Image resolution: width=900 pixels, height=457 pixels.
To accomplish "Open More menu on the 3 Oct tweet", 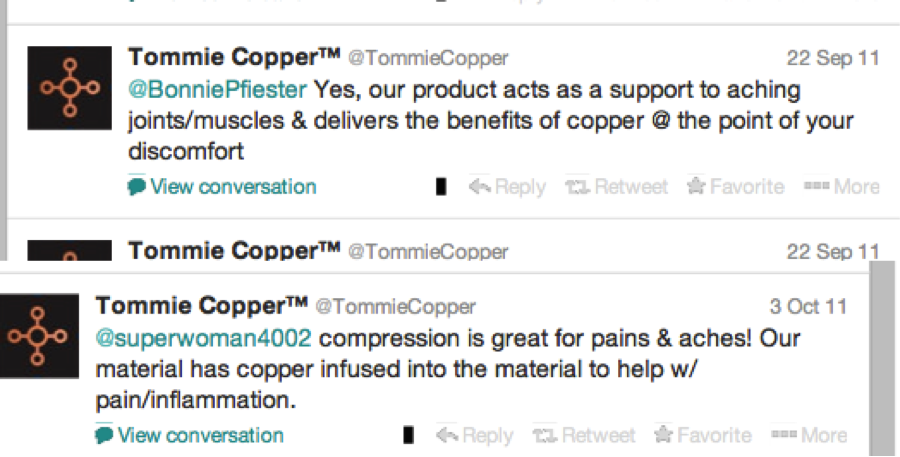I will click(x=809, y=436).
